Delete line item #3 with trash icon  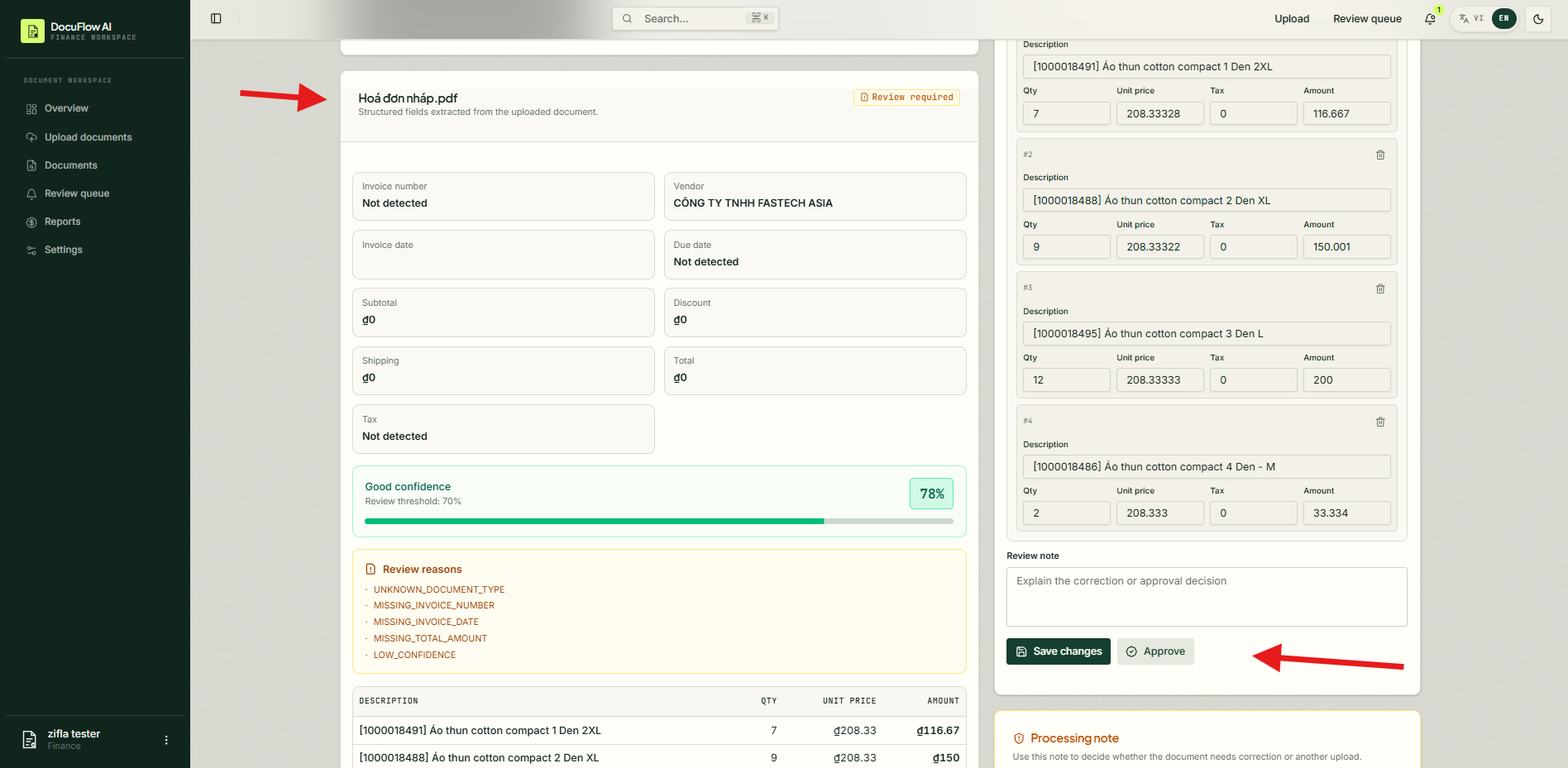click(1380, 289)
